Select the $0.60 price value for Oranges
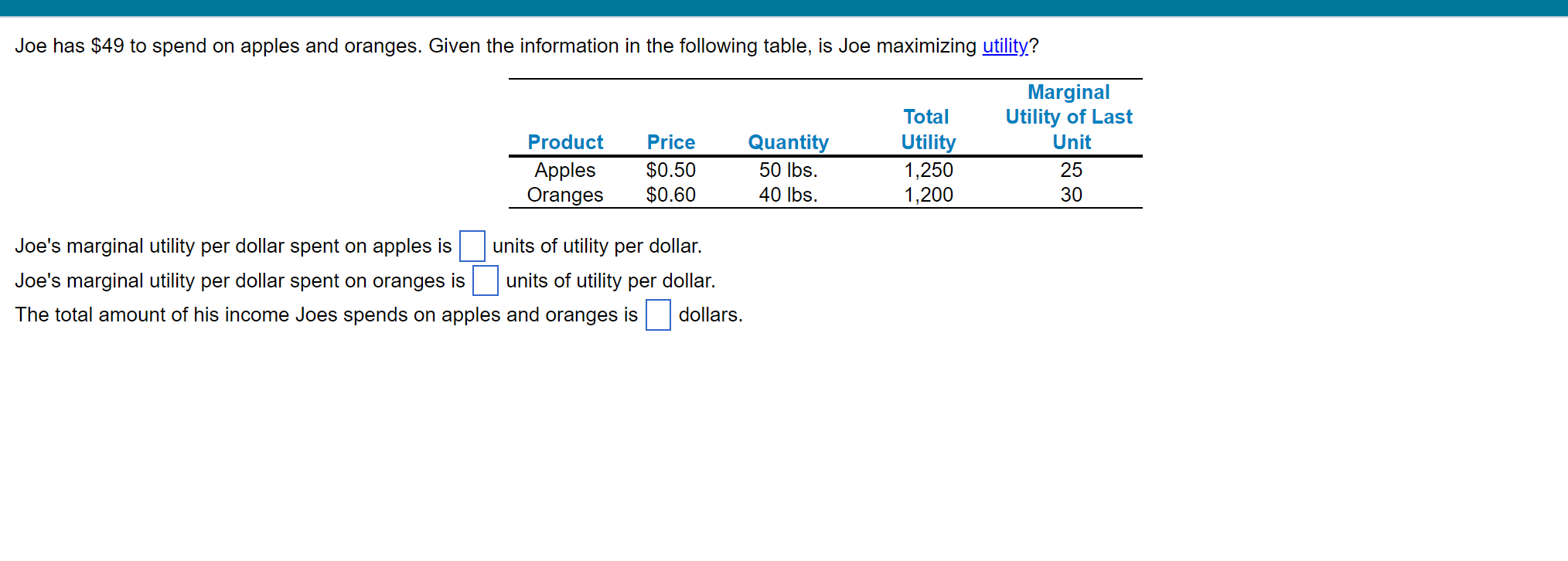The image size is (1568, 561). click(x=670, y=195)
